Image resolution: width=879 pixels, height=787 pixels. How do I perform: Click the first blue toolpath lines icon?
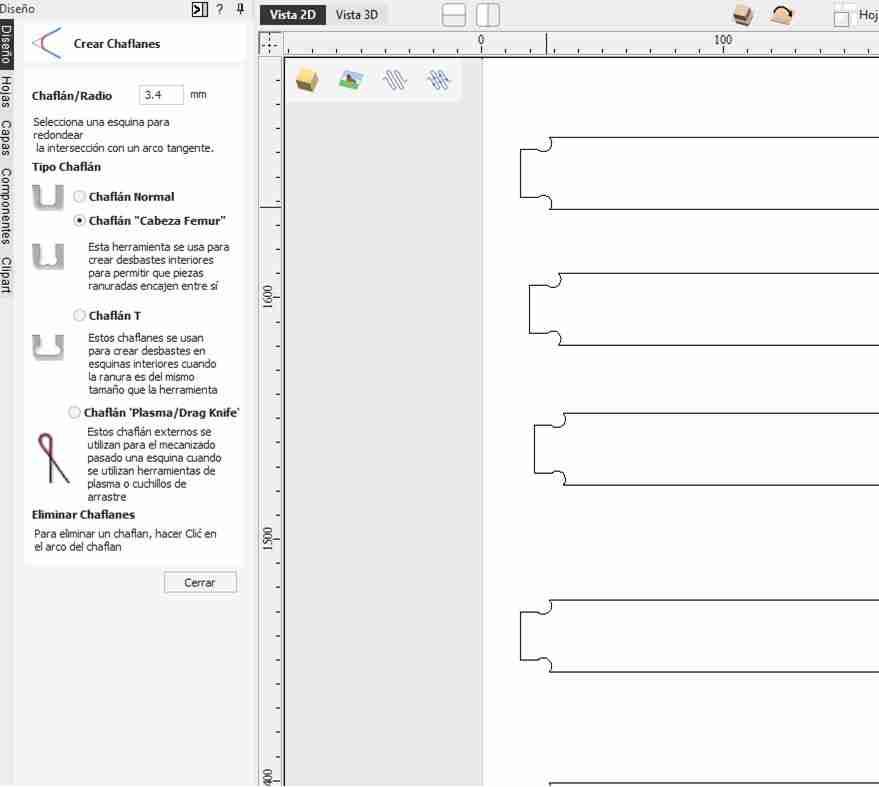[x=395, y=80]
